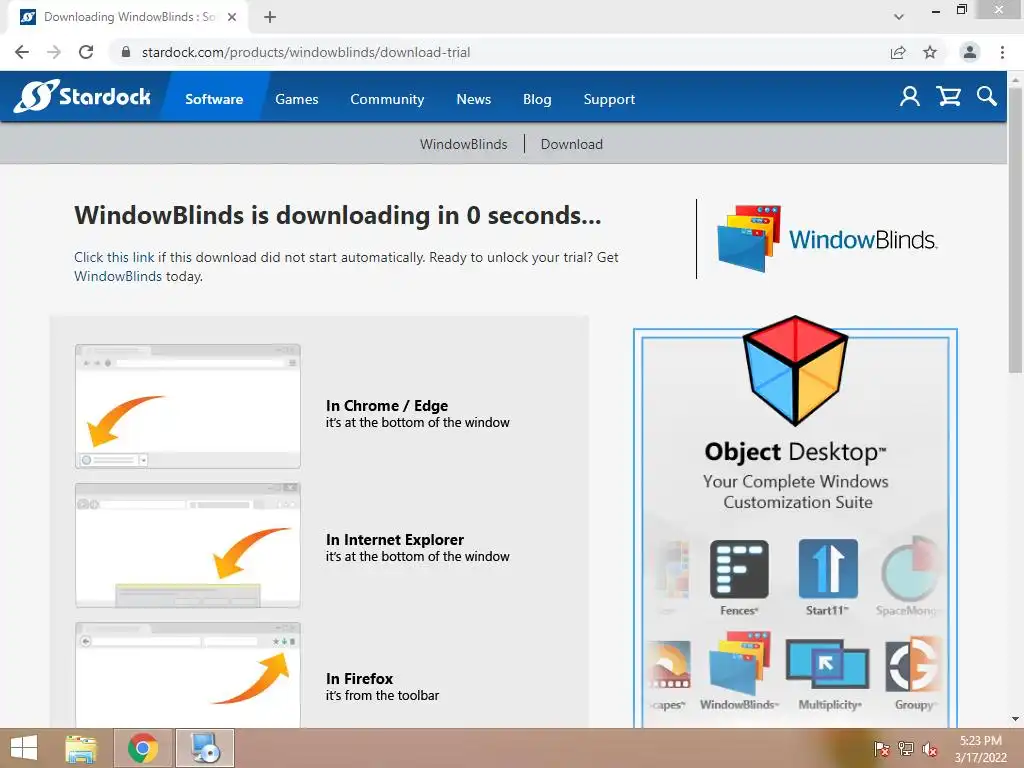The height and width of the screenshot is (768, 1024).
Task: Click the Download sub-navigation link
Action: pyautogui.click(x=571, y=144)
